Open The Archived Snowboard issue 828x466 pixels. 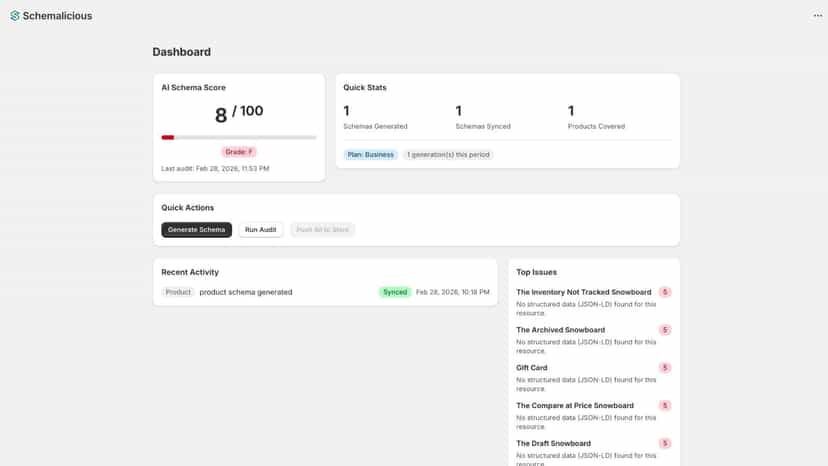click(561, 330)
